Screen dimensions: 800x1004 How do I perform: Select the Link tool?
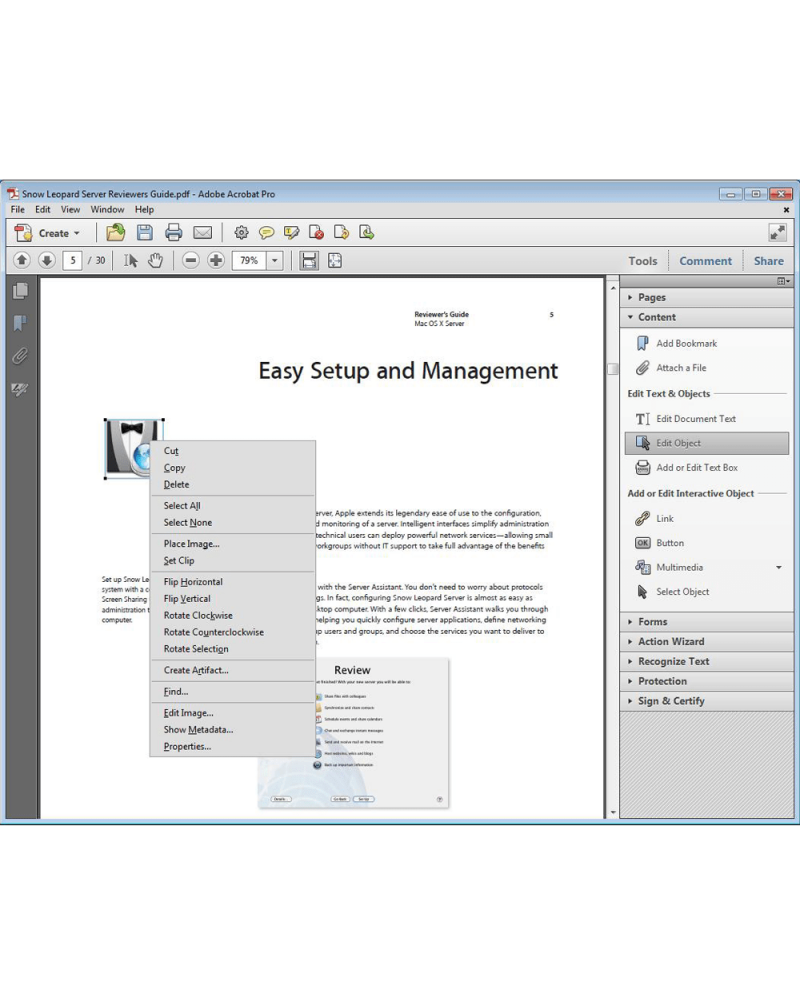[655, 519]
